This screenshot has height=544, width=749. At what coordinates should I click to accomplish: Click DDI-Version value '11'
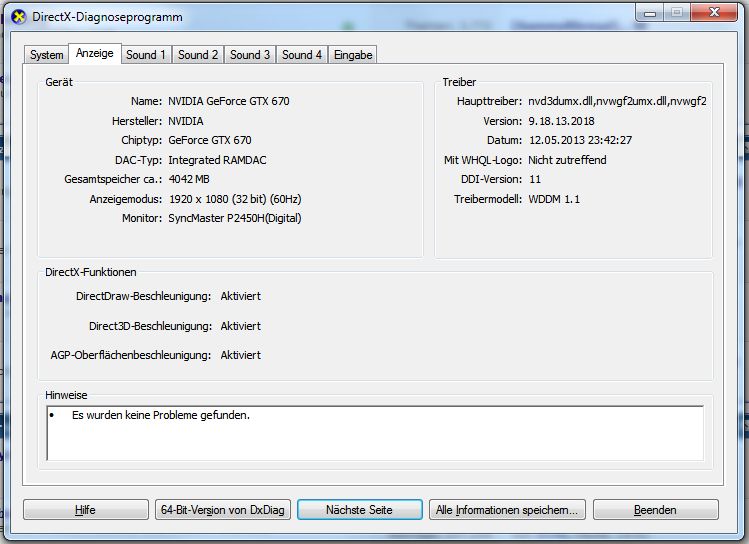[x=535, y=179]
